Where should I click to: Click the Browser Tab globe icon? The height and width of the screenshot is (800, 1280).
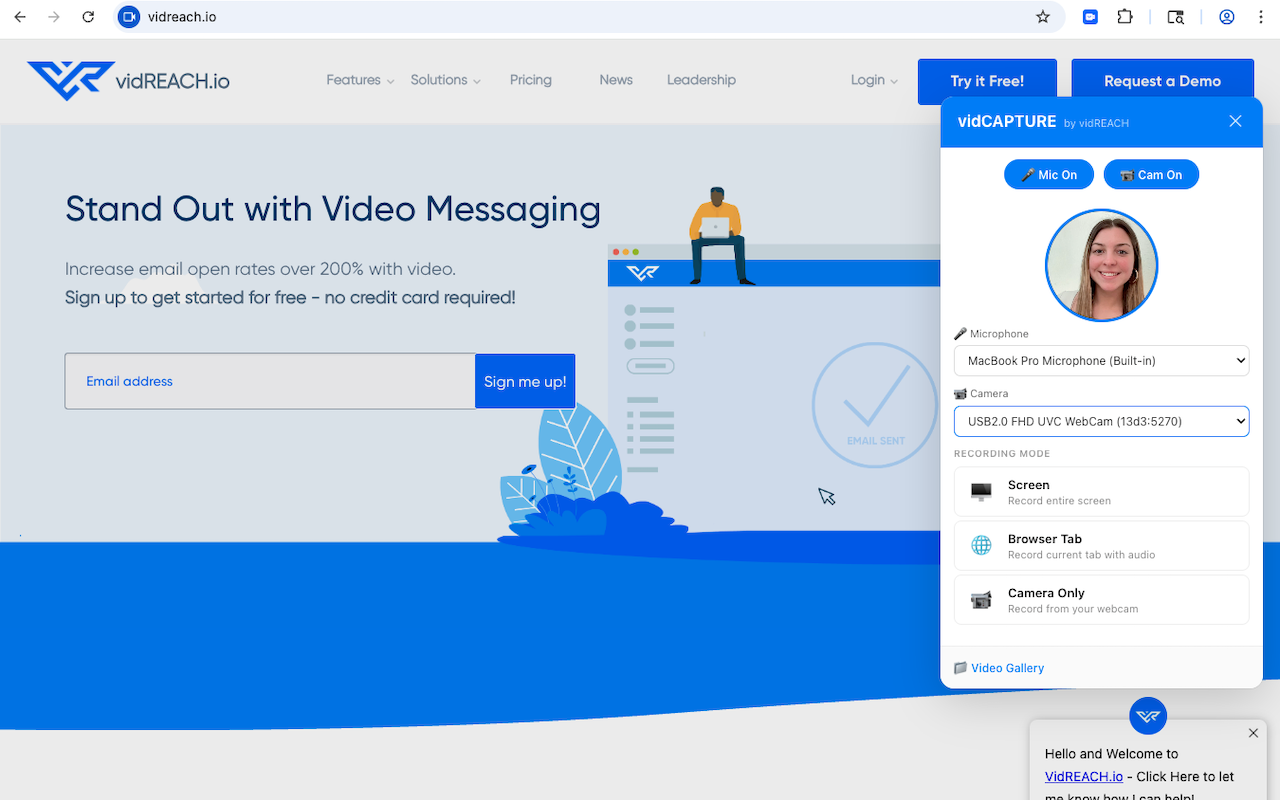coord(981,546)
